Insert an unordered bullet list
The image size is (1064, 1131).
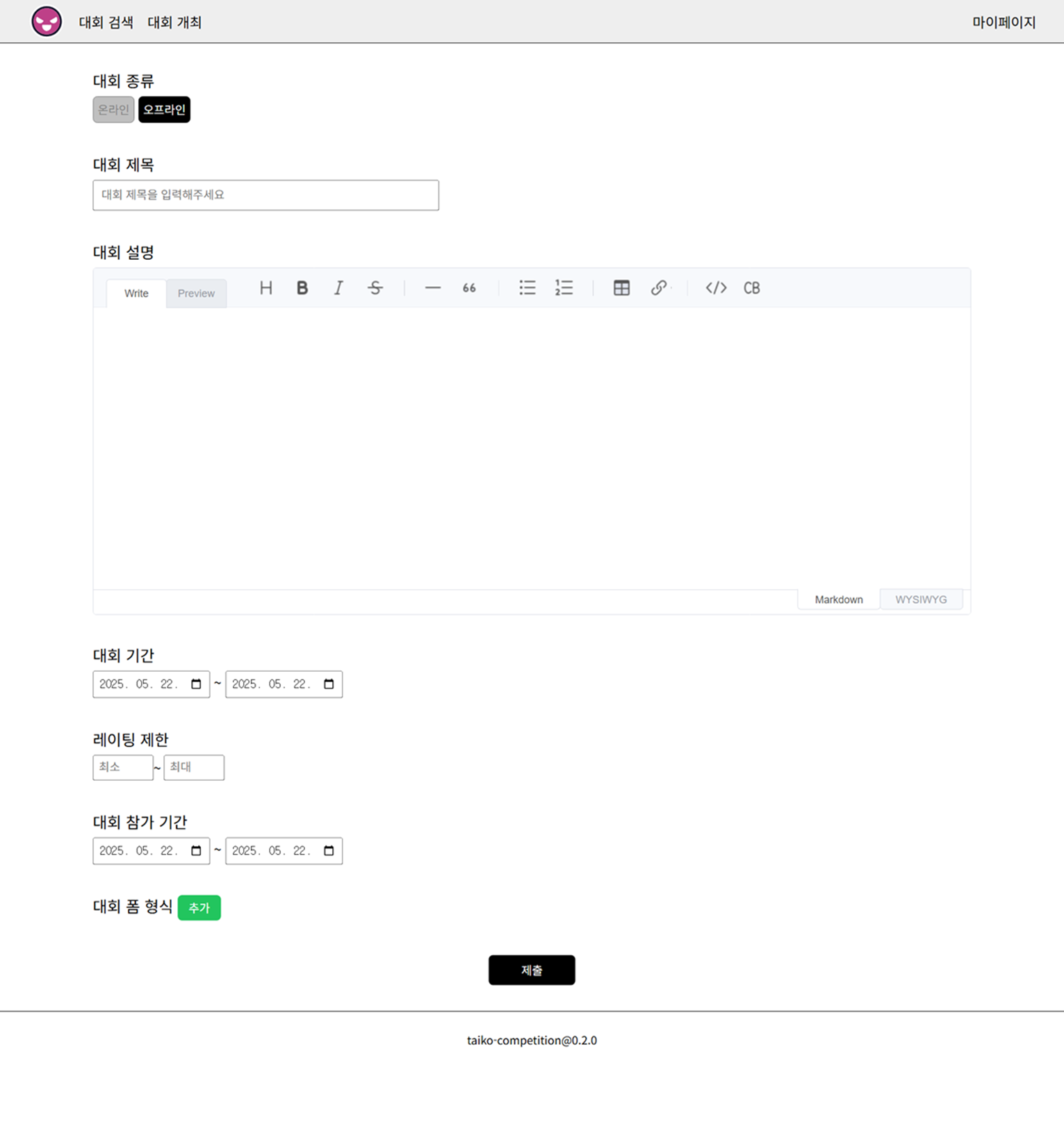coord(527,288)
